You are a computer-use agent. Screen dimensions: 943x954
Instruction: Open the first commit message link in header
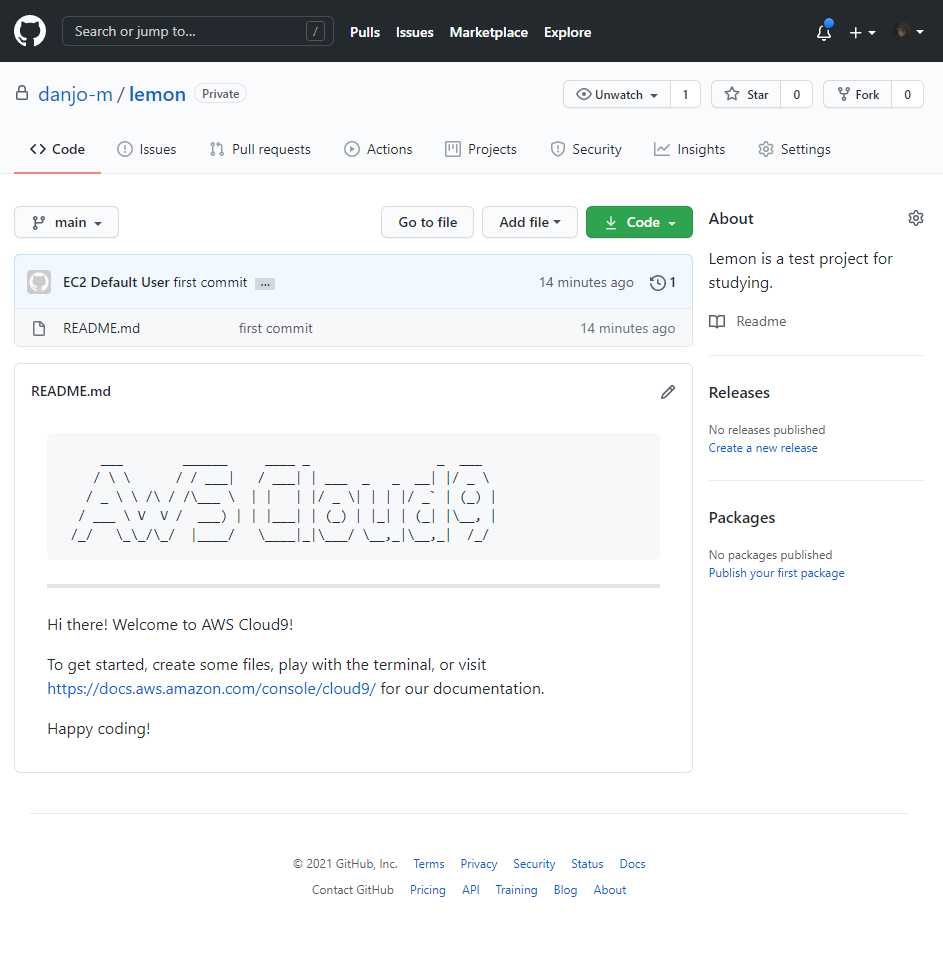point(210,282)
